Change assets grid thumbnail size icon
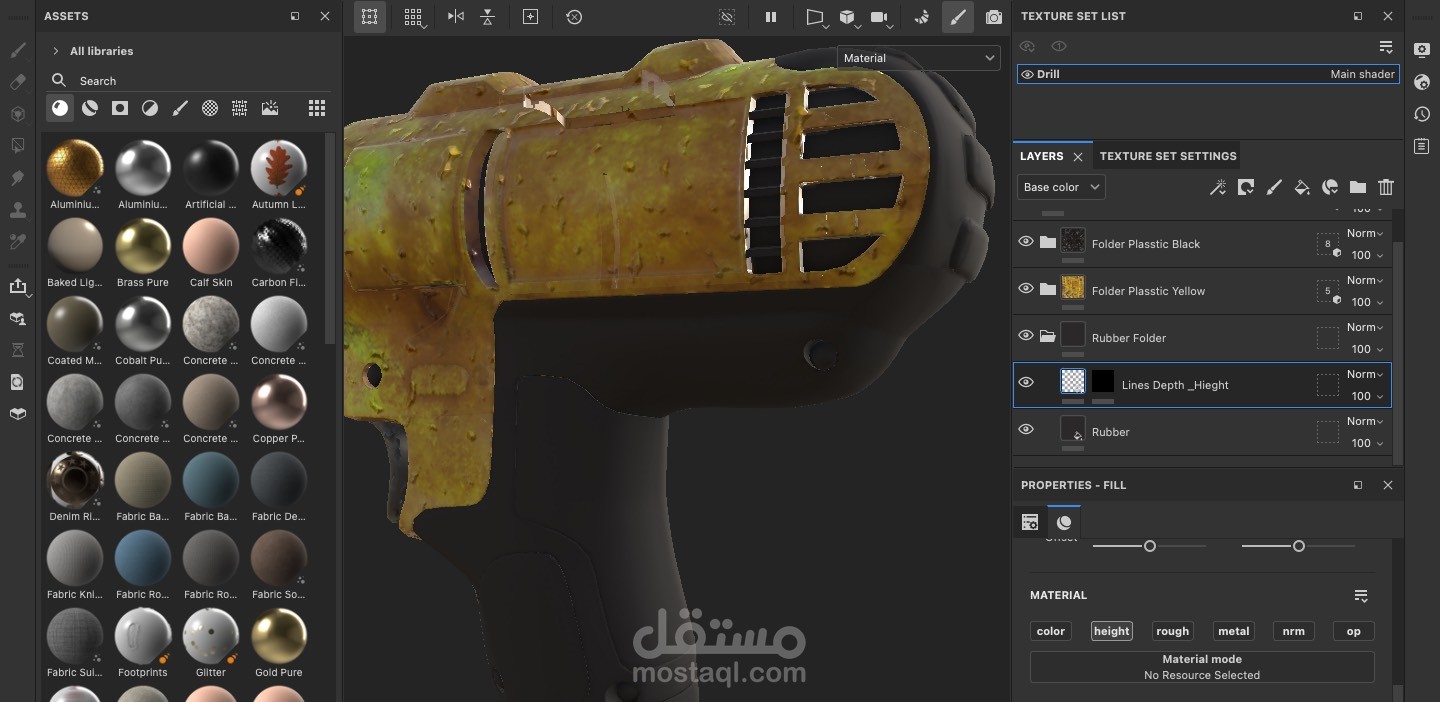Image resolution: width=1440 pixels, height=702 pixels. click(317, 108)
